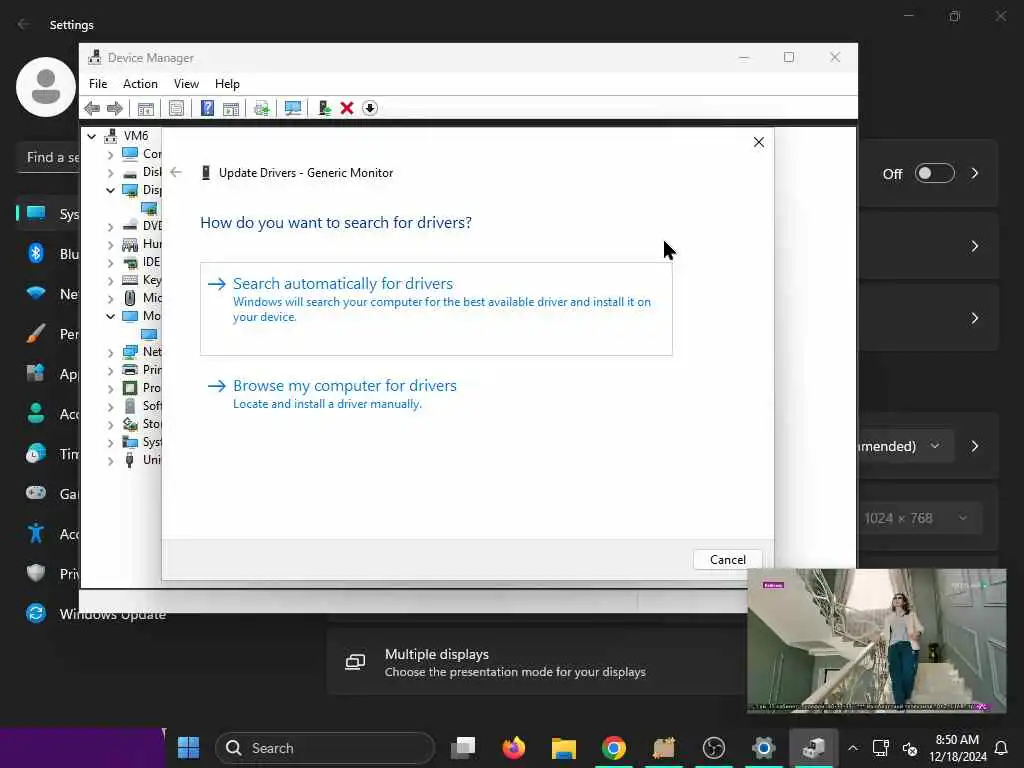
Task: Collapse the Monitors node in device tree
Action: (x=110, y=316)
